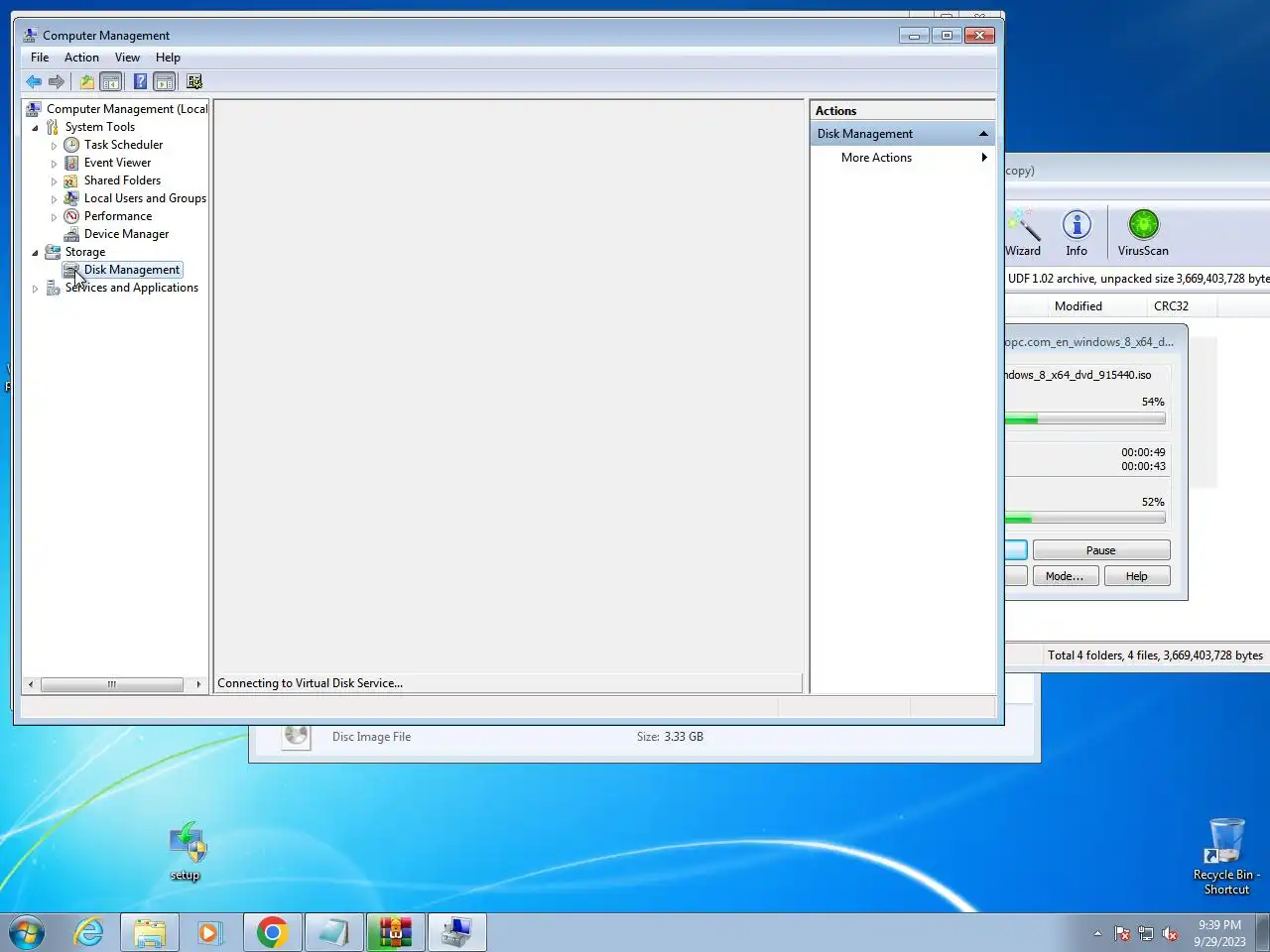The height and width of the screenshot is (952, 1270).
Task: Collapse the Storage tree node
Action: click(35, 253)
